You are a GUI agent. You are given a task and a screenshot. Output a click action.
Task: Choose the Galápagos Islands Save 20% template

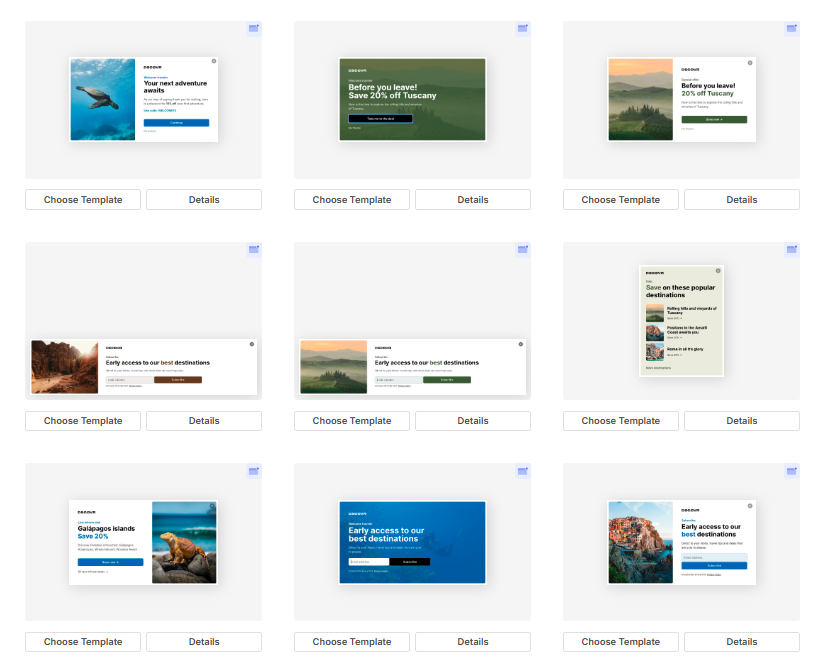coord(83,642)
